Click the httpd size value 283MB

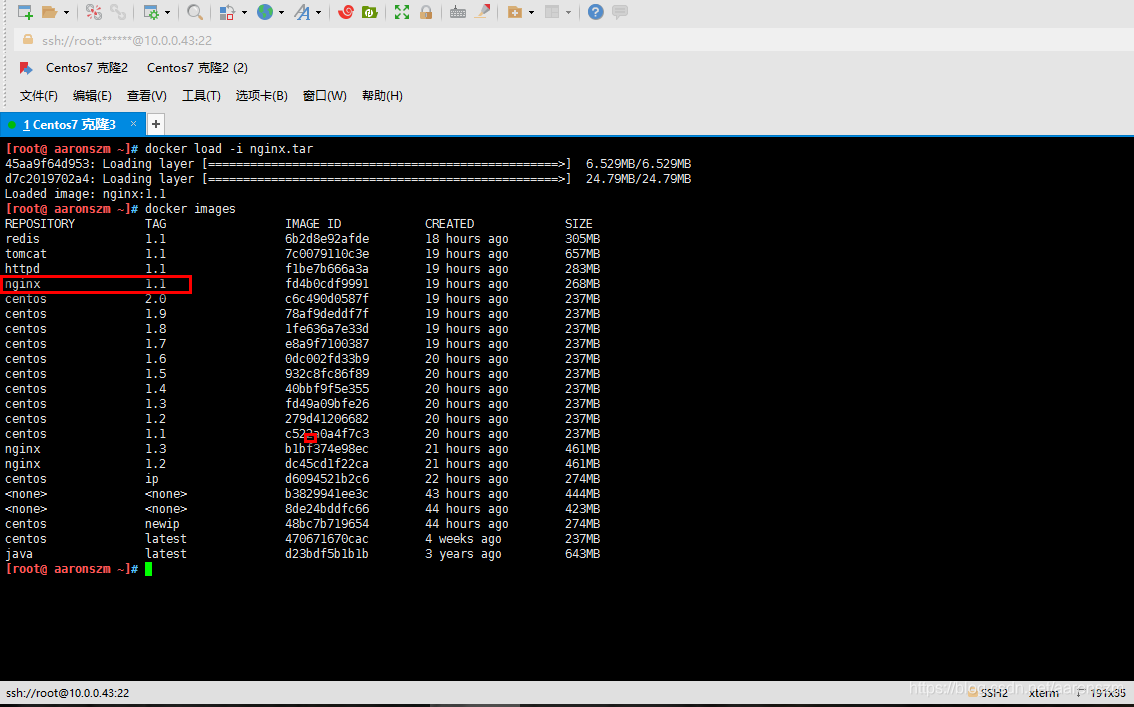pyautogui.click(x=582, y=269)
